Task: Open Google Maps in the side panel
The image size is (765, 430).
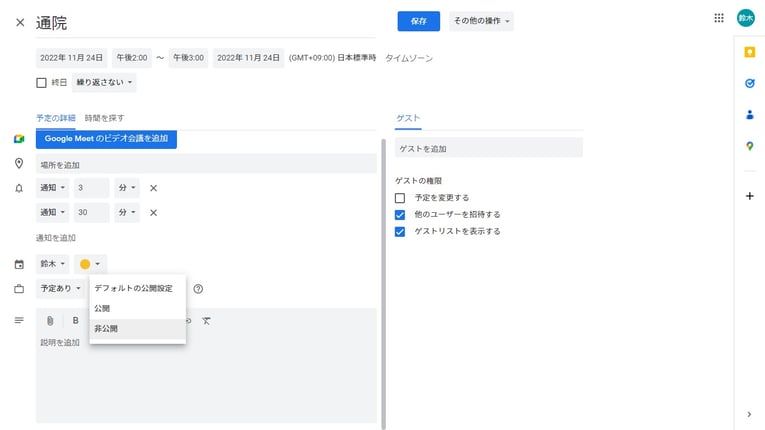Action: tap(749, 146)
